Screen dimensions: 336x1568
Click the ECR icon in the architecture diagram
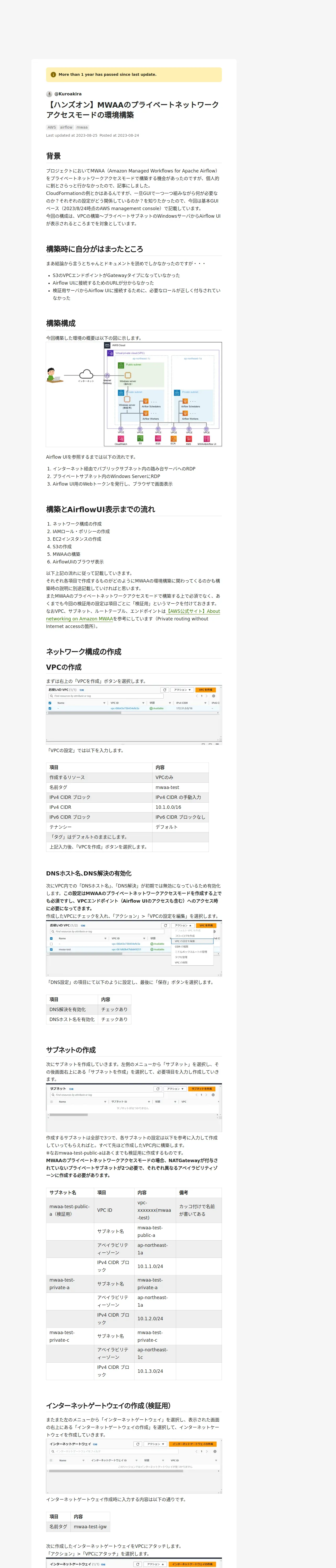pyautogui.click(x=173, y=438)
